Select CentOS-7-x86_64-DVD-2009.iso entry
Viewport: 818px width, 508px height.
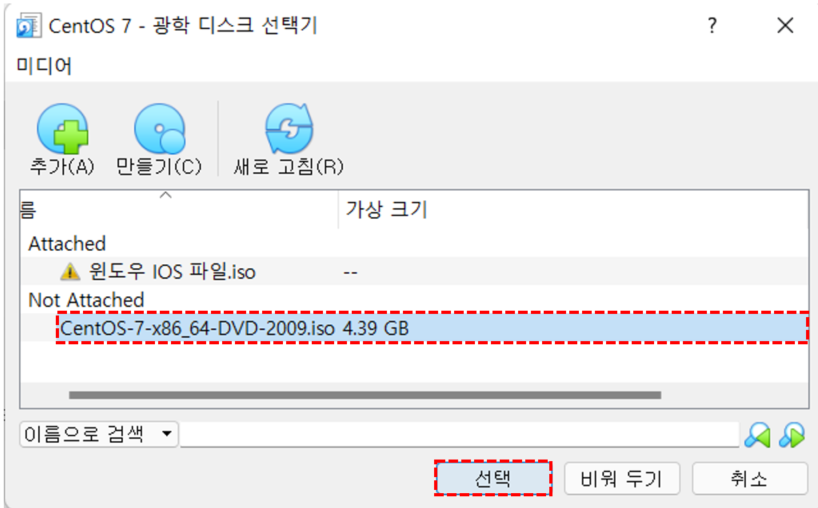(x=432, y=328)
